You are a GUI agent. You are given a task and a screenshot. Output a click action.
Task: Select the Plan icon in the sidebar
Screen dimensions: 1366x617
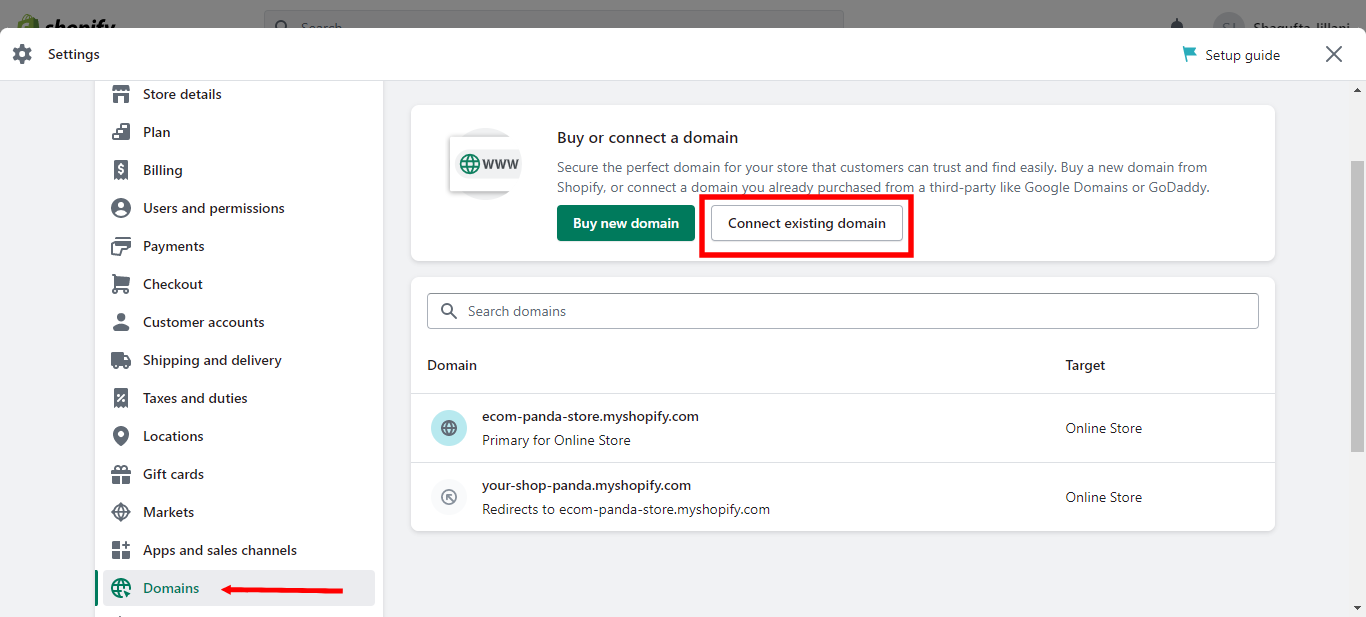tap(120, 132)
